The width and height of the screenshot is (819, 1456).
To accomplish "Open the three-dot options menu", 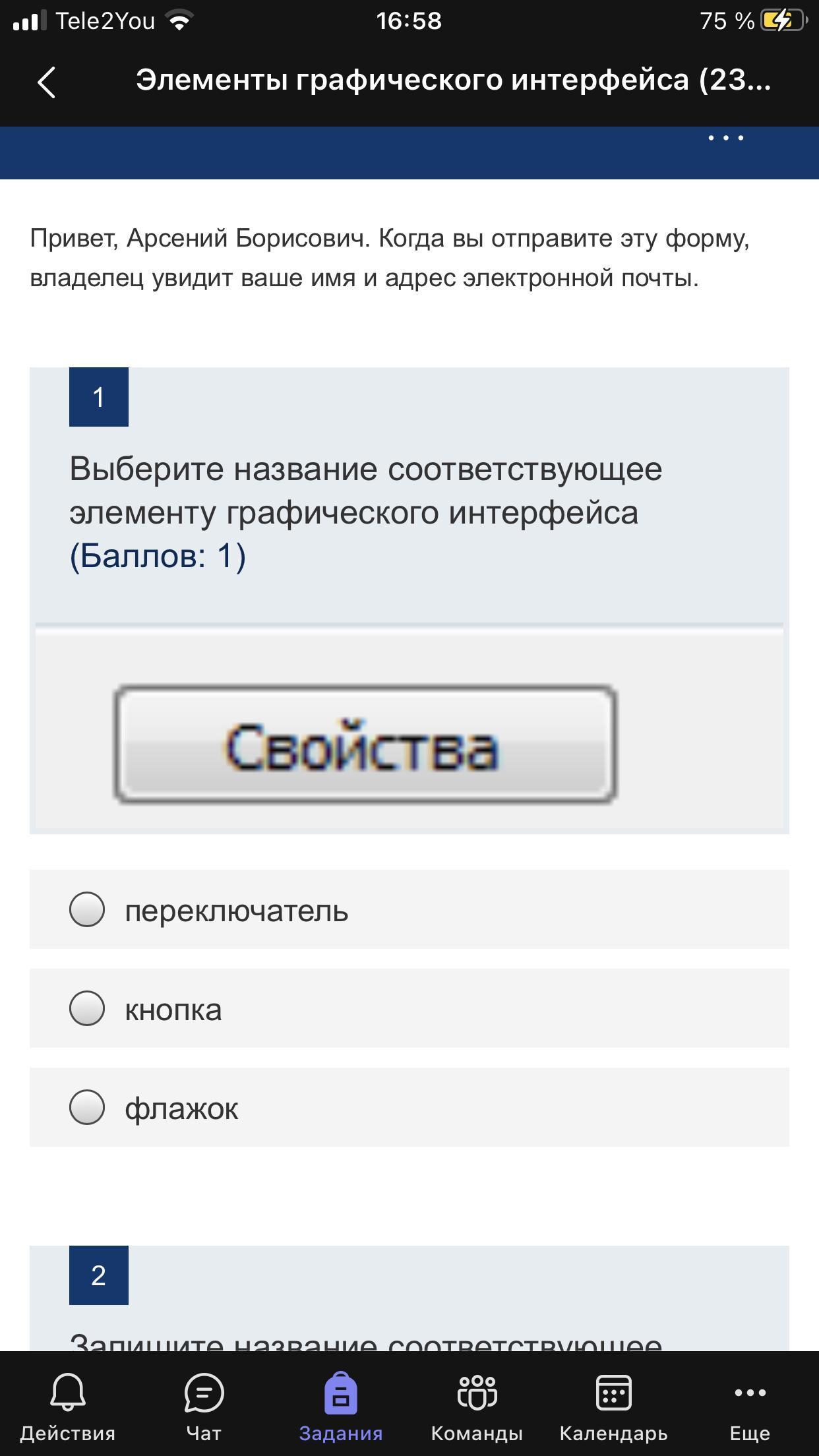I will point(725,138).
